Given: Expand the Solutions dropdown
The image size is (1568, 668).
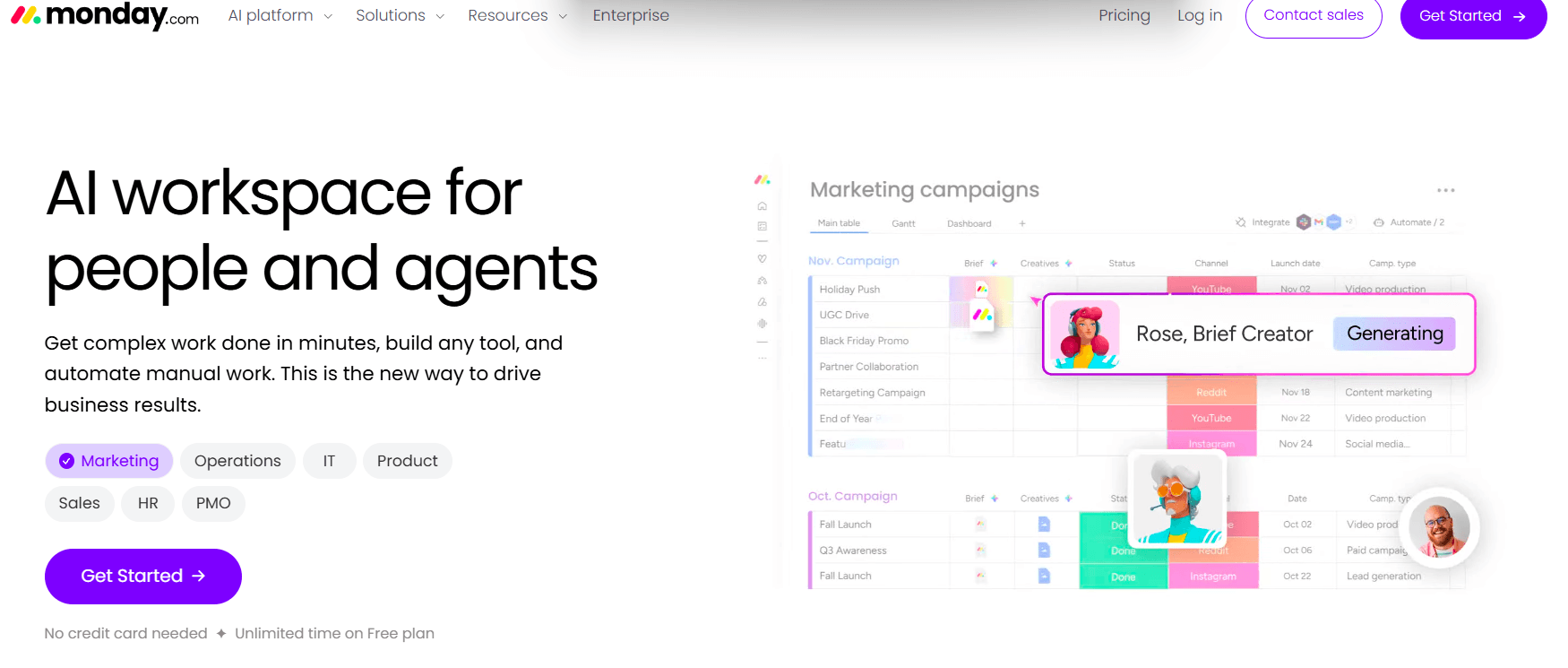Looking at the screenshot, I should point(400,15).
